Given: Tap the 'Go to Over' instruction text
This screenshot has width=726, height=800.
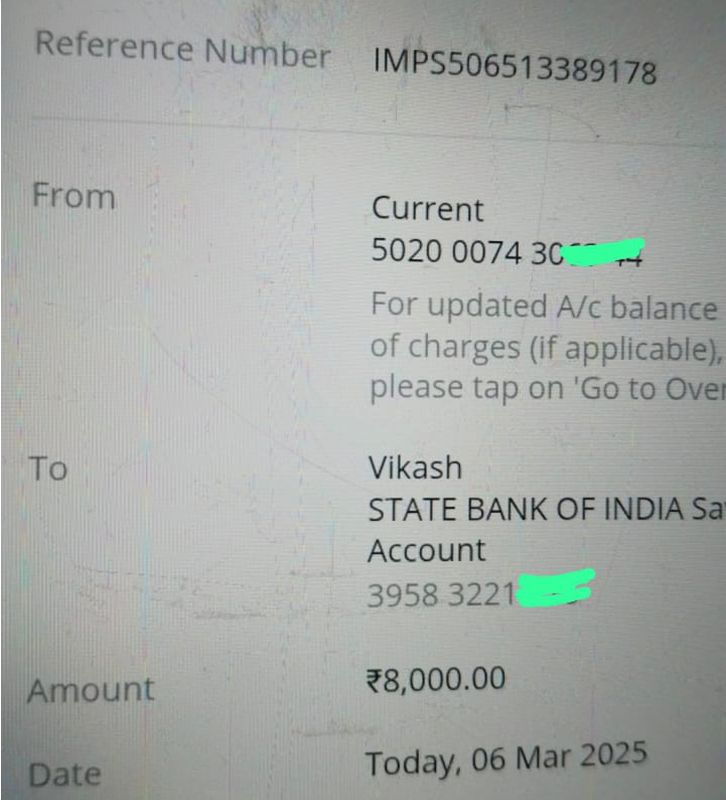Looking at the screenshot, I should (547, 389).
